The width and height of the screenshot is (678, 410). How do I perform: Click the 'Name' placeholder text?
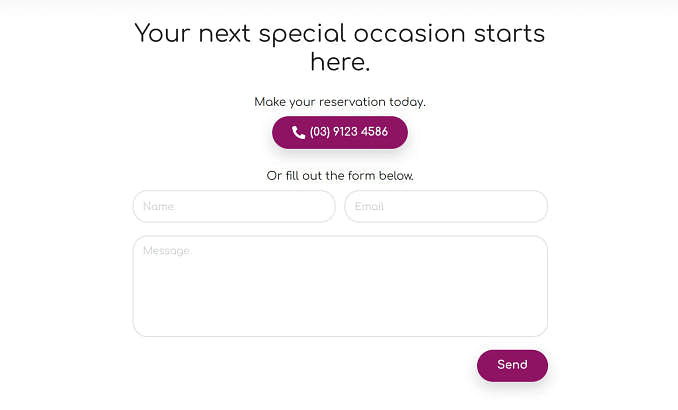point(158,207)
